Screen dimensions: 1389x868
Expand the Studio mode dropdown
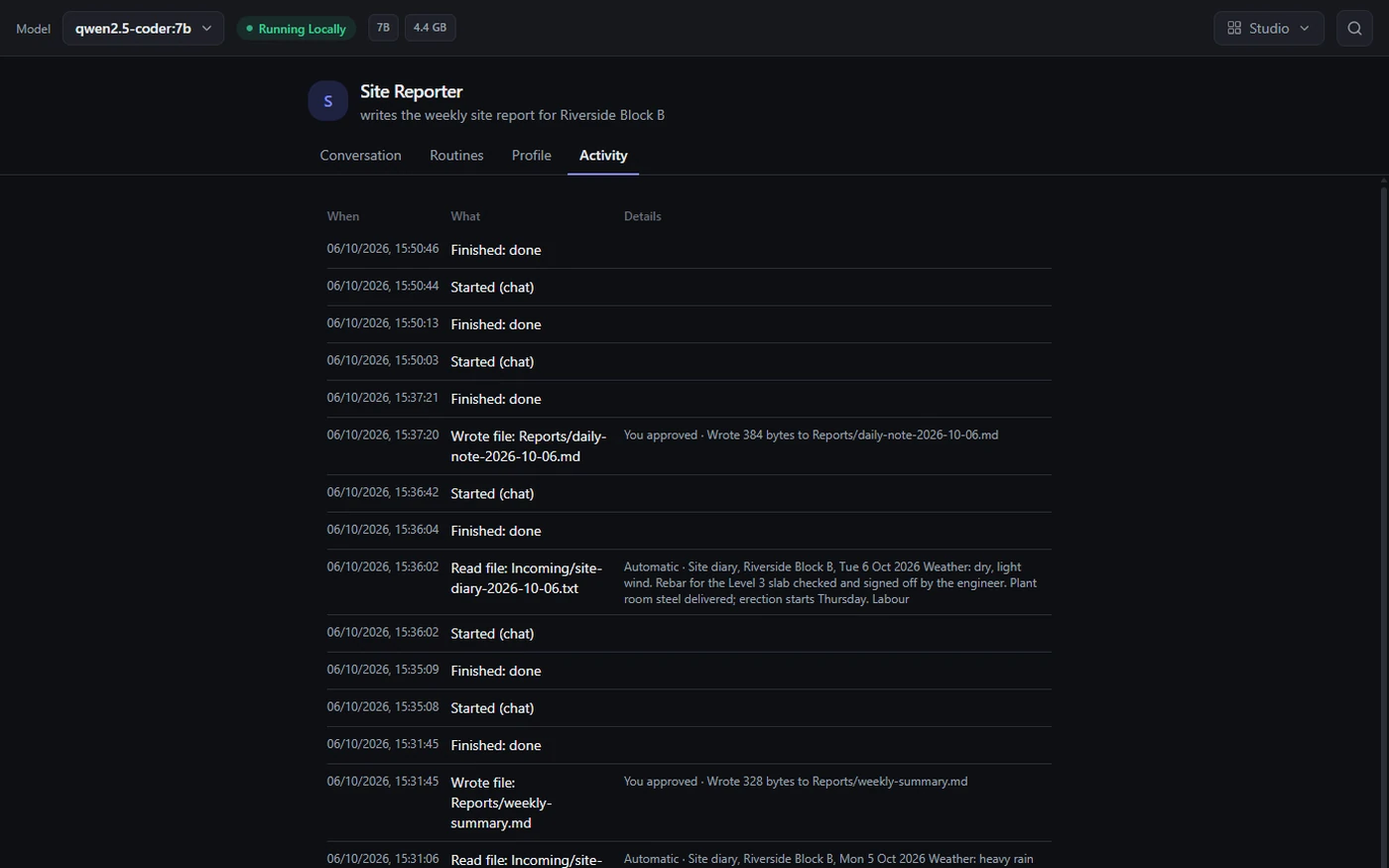(1269, 28)
